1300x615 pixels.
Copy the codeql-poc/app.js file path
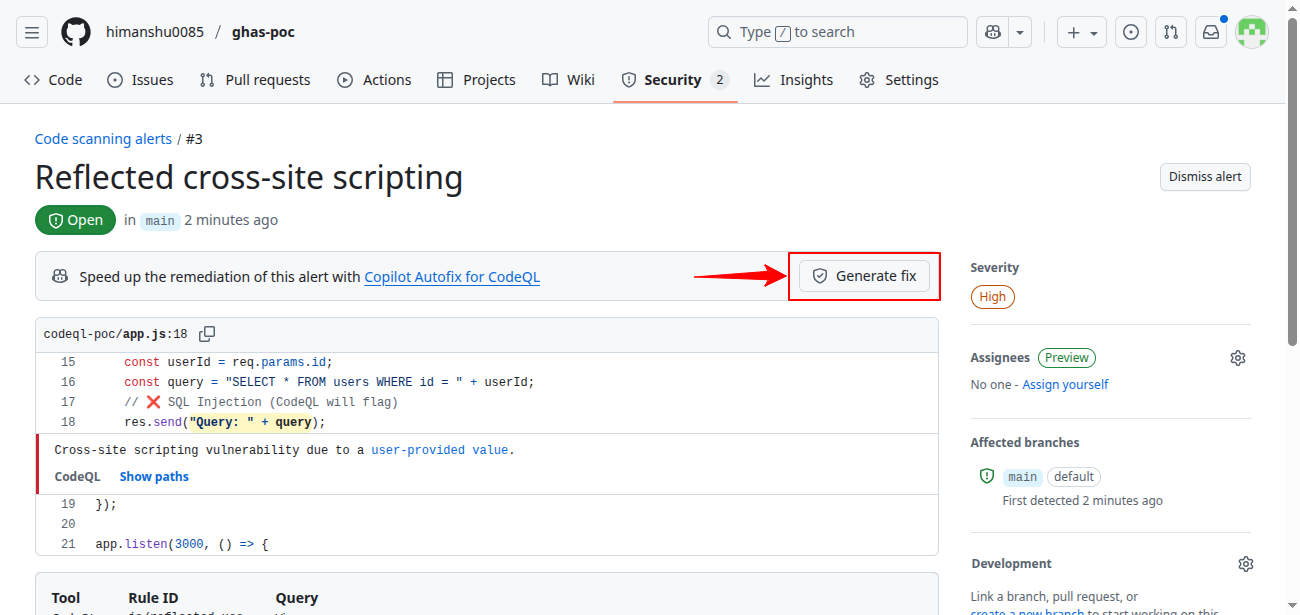click(x=207, y=334)
